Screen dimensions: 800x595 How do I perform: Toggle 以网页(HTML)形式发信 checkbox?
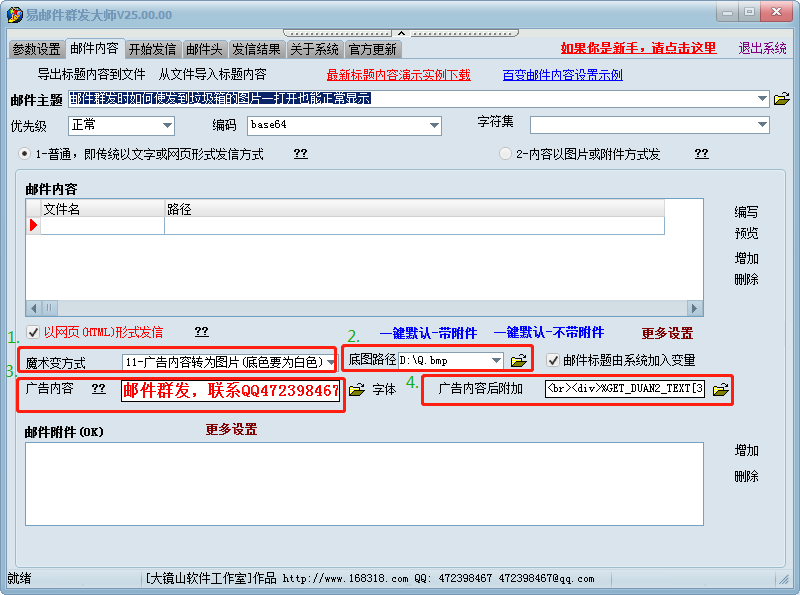click(x=33, y=332)
